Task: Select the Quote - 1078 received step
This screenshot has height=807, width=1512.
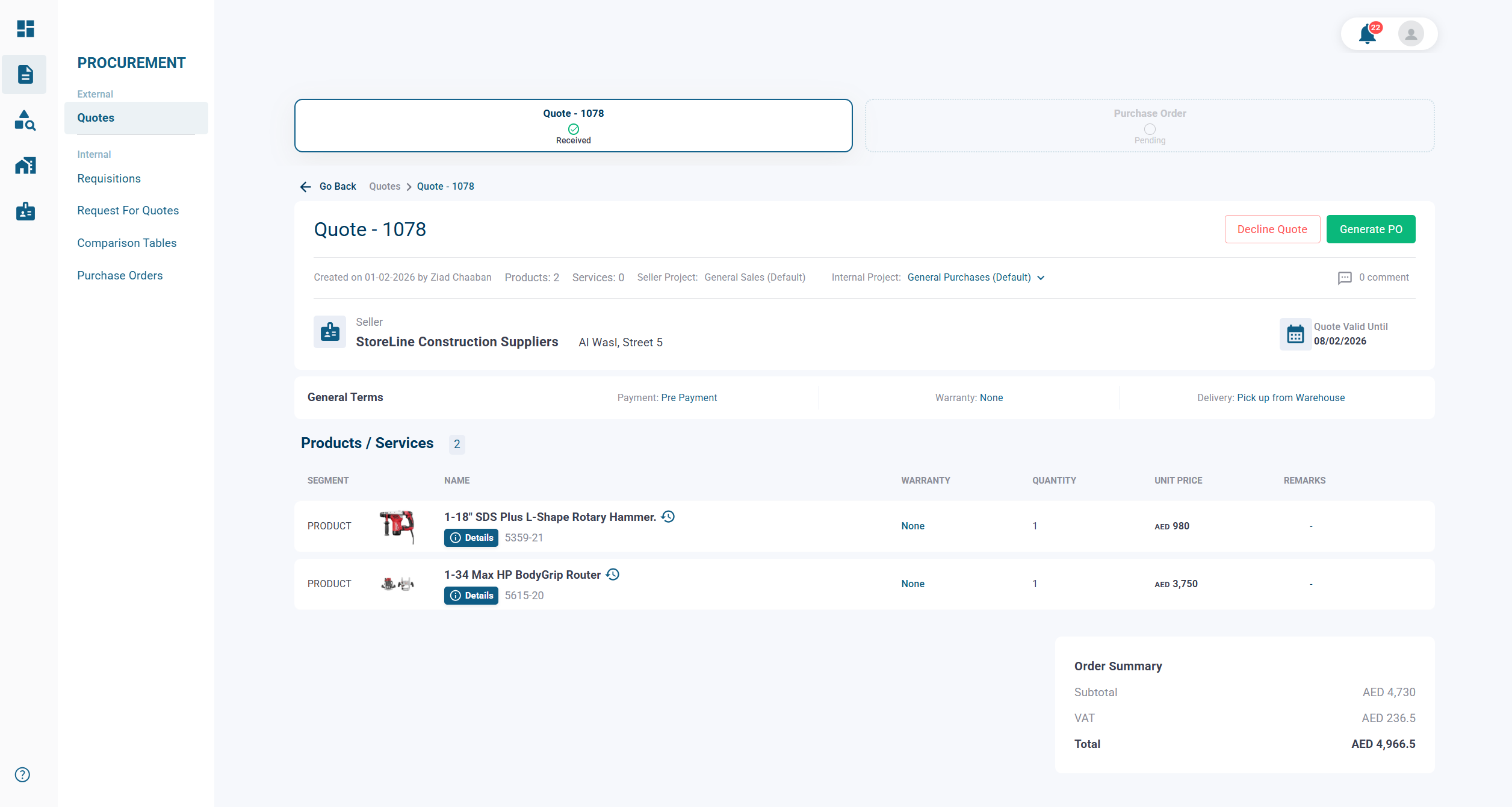Action: pos(573,126)
